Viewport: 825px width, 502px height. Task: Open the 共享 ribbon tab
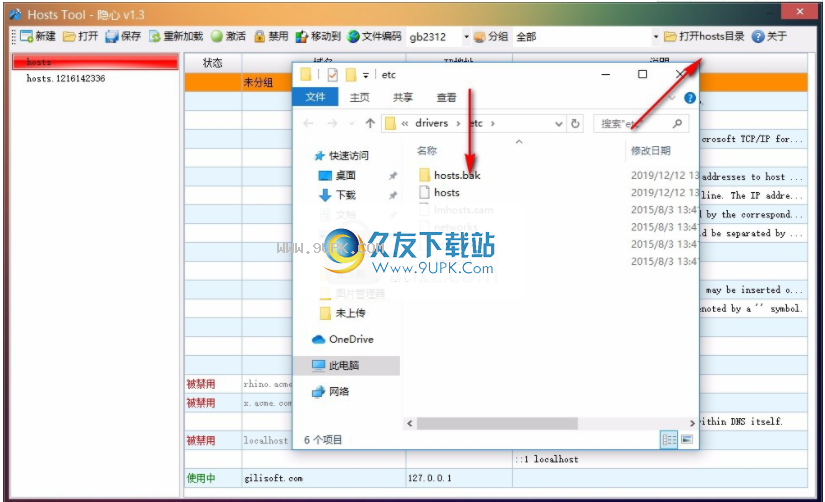coord(403,97)
